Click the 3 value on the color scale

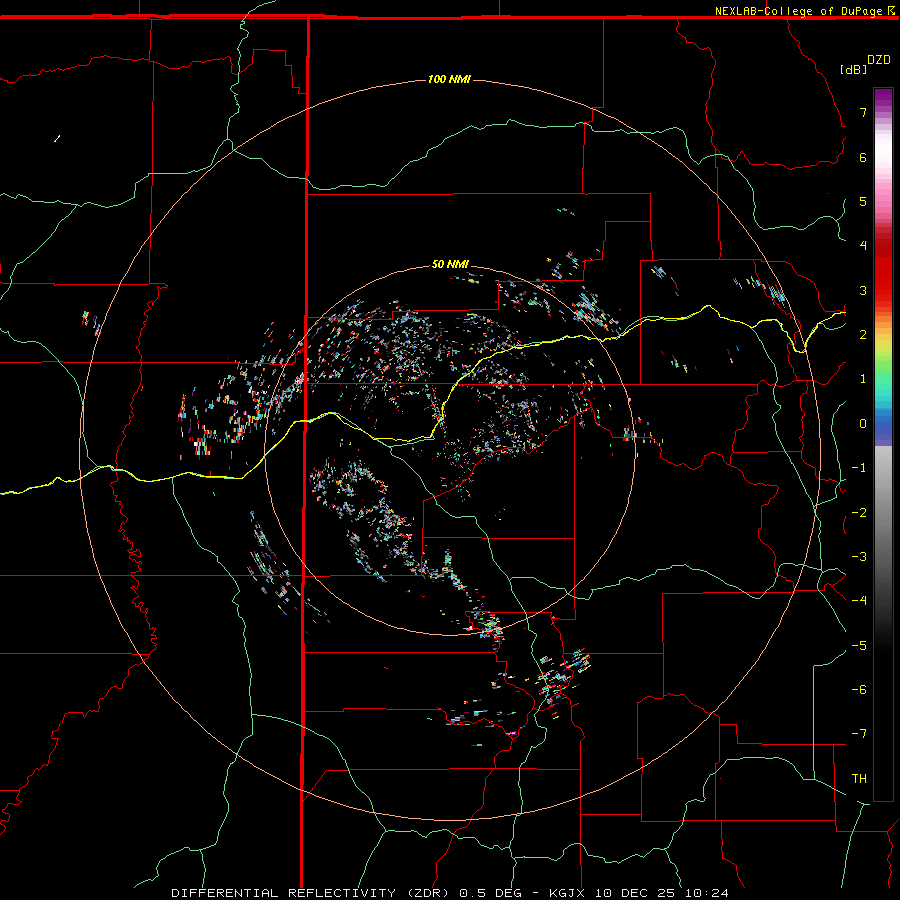tap(863, 290)
